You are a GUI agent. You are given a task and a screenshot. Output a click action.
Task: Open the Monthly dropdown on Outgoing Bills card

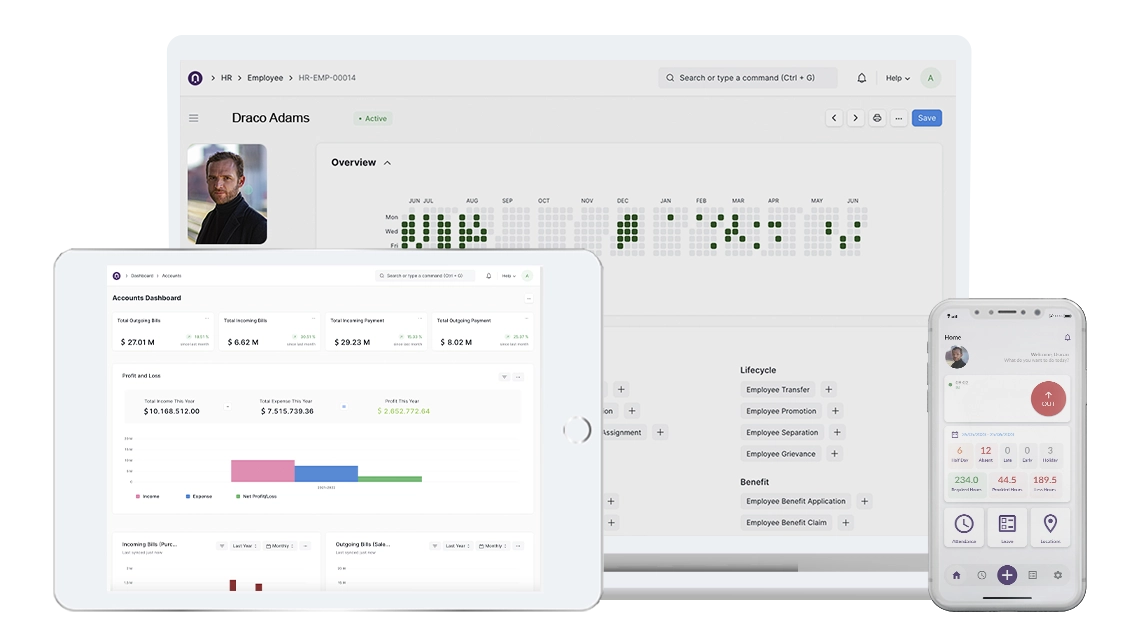click(492, 545)
